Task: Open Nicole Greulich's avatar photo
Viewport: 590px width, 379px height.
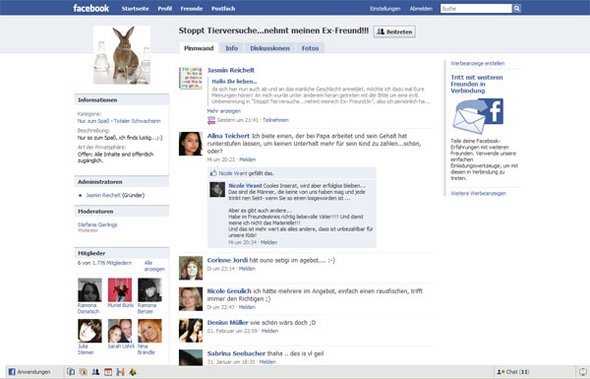Action: pos(190,299)
